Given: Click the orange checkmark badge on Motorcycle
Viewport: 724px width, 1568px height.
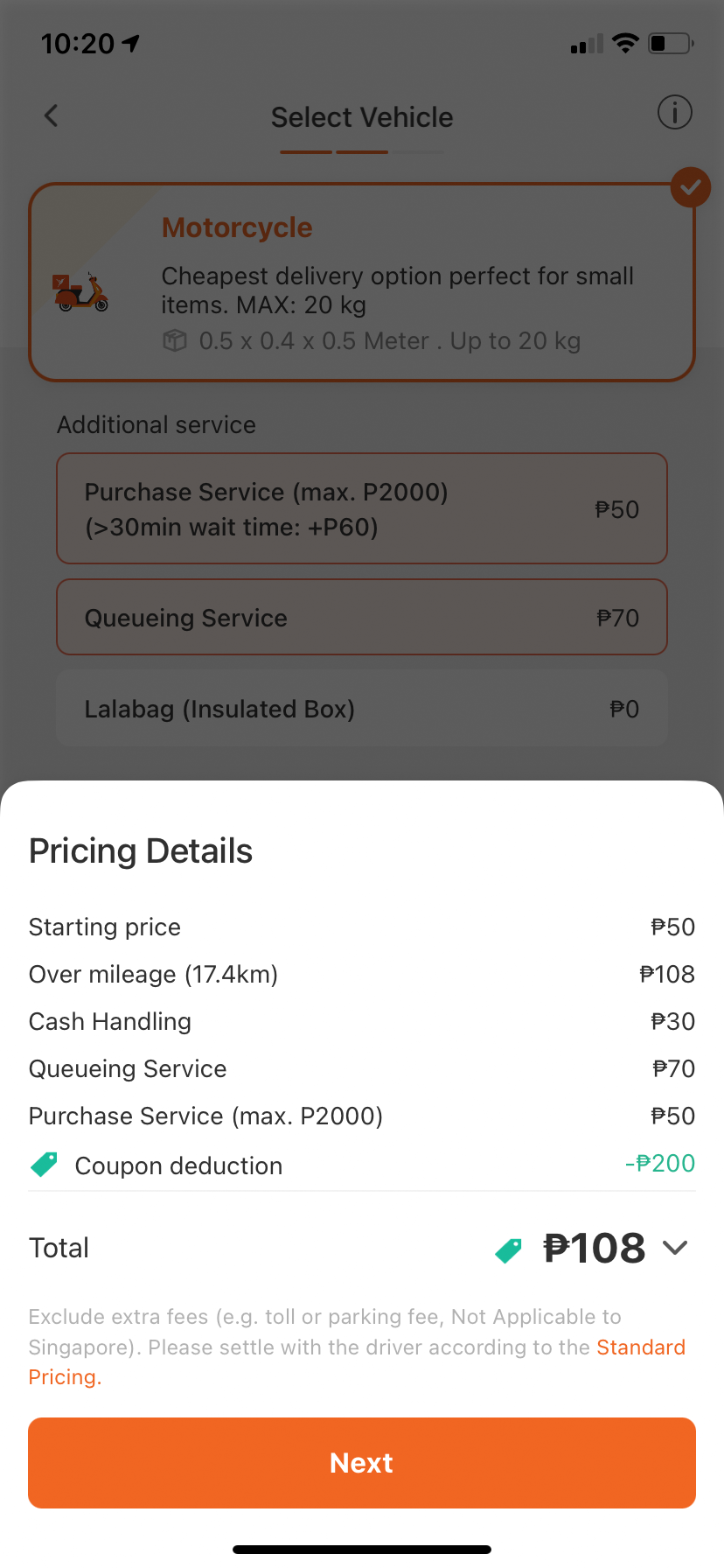Looking at the screenshot, I should tap(690, 187).
